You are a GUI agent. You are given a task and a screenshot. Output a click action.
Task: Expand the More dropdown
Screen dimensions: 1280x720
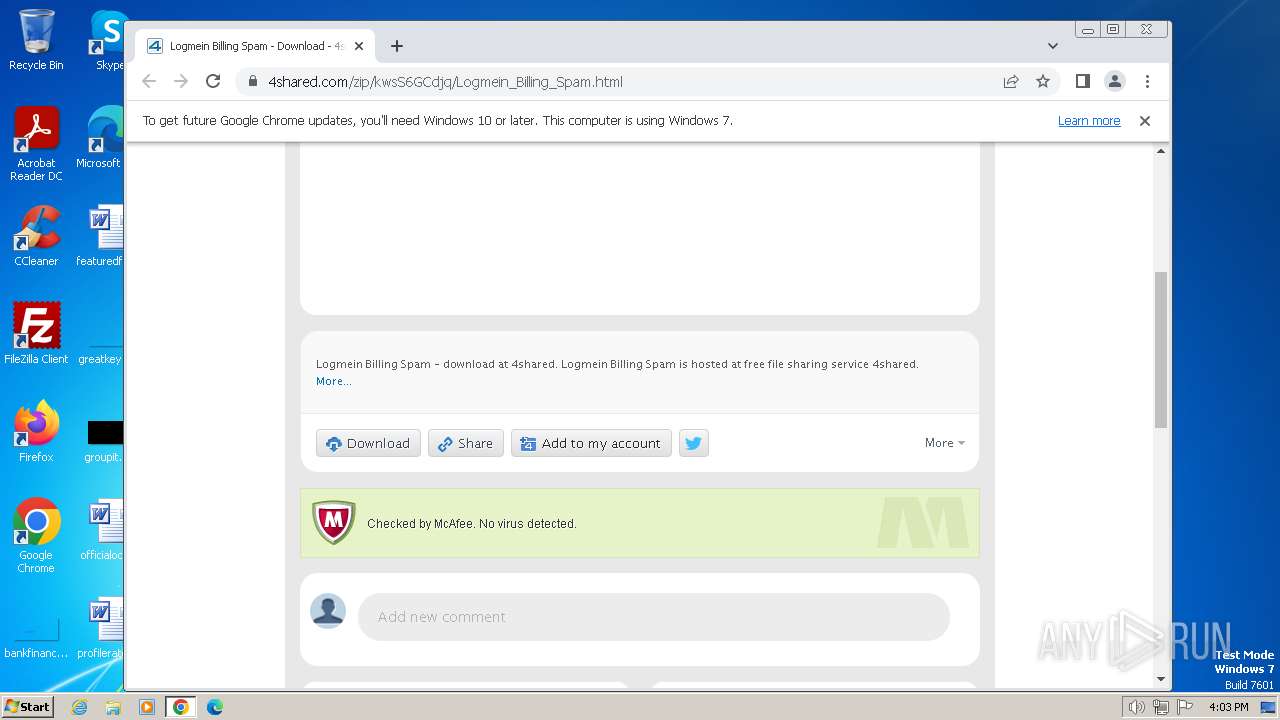point(945,443)
